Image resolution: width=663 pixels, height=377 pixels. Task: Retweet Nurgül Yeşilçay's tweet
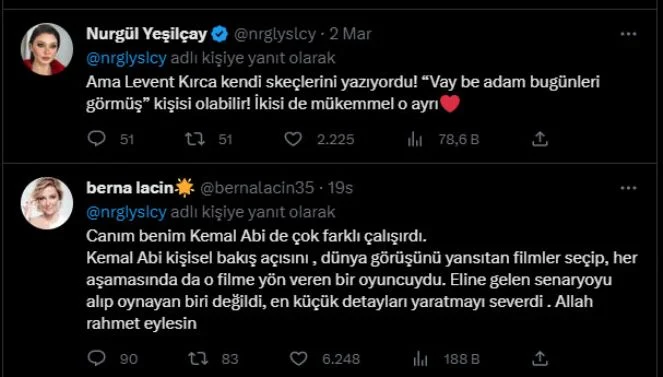[195, 139]
